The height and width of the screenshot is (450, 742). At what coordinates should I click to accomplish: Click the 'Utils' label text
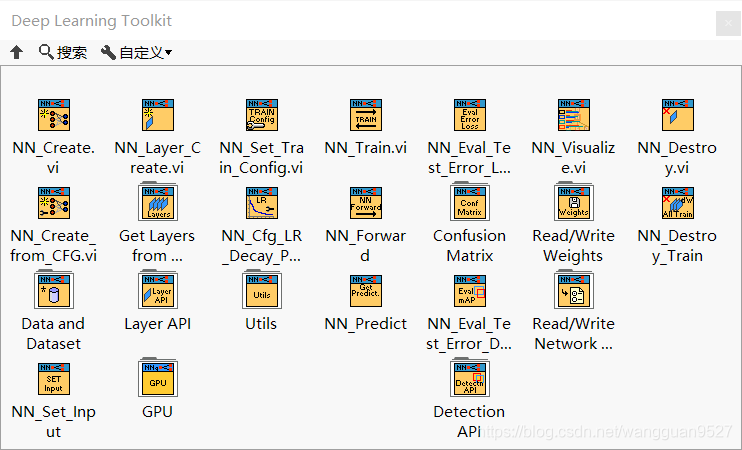pos(261,324)
